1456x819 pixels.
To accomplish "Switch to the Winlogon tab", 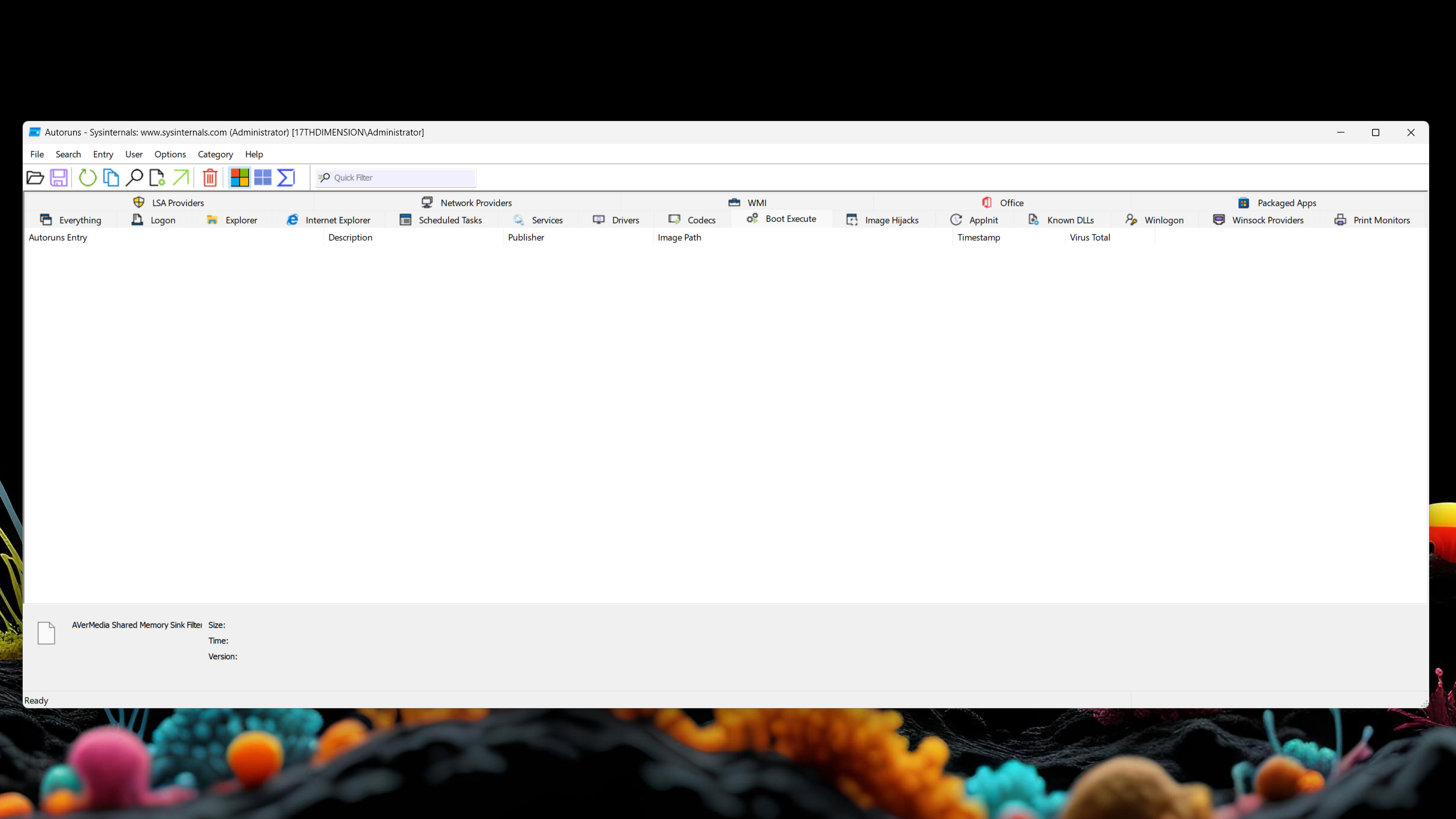I will click(1154, 220).
